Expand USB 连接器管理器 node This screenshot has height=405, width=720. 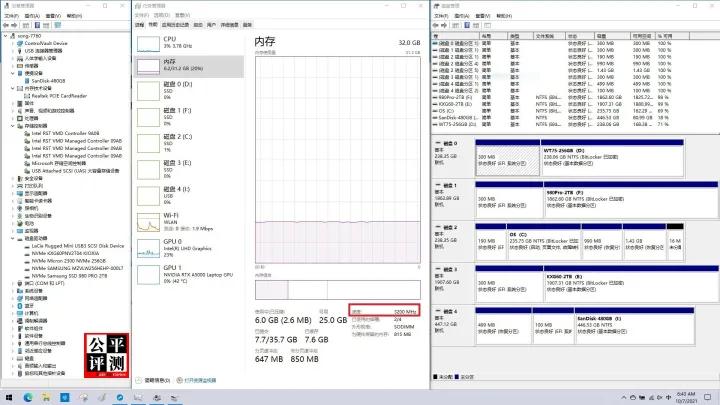coord(13,51)
